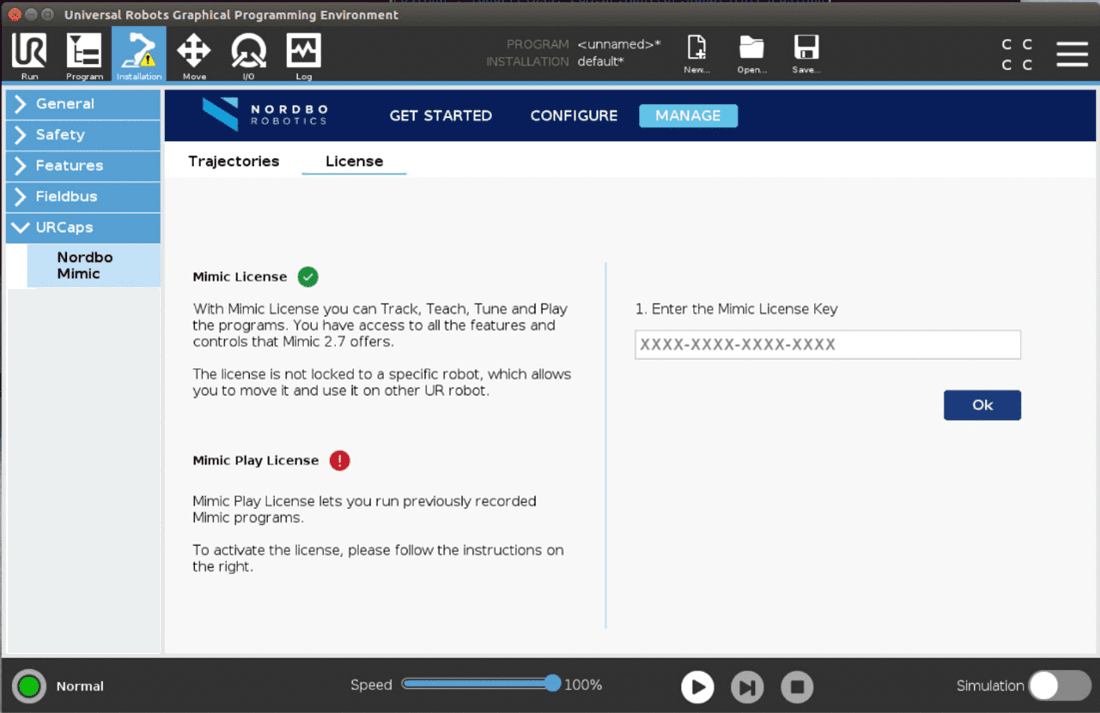
Task: Open the I/O panel icon
Action: [x=248, y=54]
